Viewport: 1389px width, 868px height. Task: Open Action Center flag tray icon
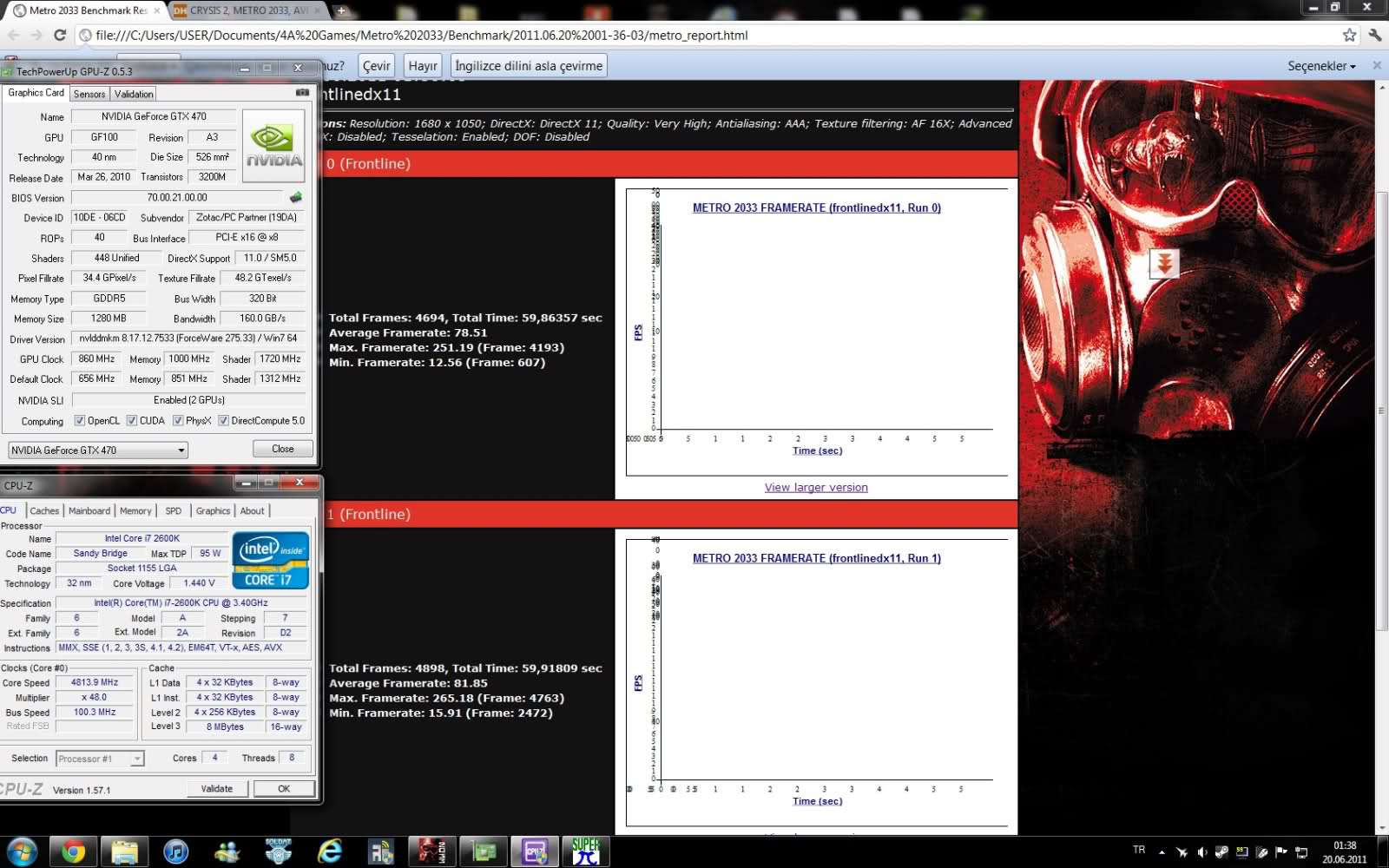tap(1281, 852)
